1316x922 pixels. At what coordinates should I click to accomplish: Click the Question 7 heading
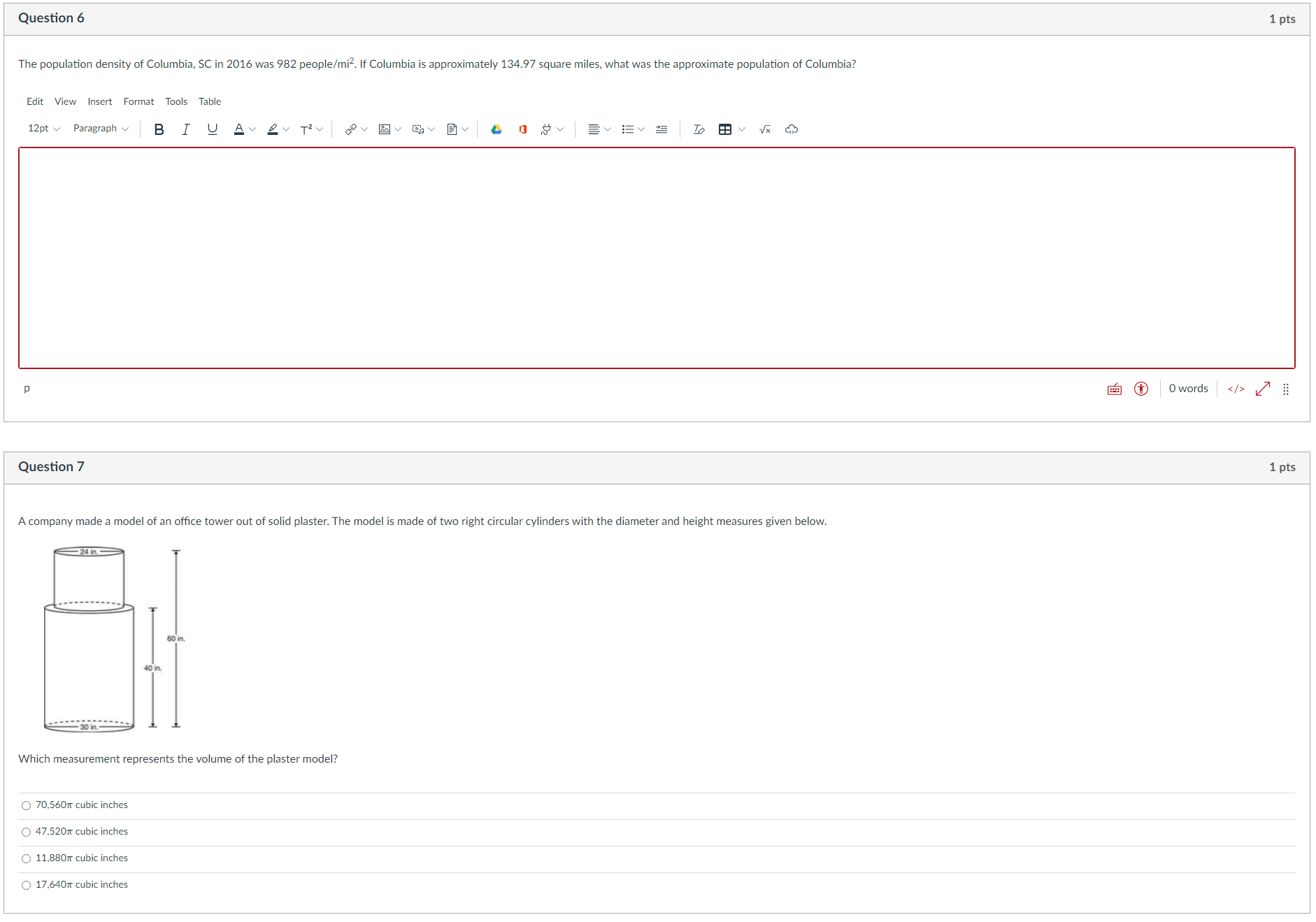(51, 467)
